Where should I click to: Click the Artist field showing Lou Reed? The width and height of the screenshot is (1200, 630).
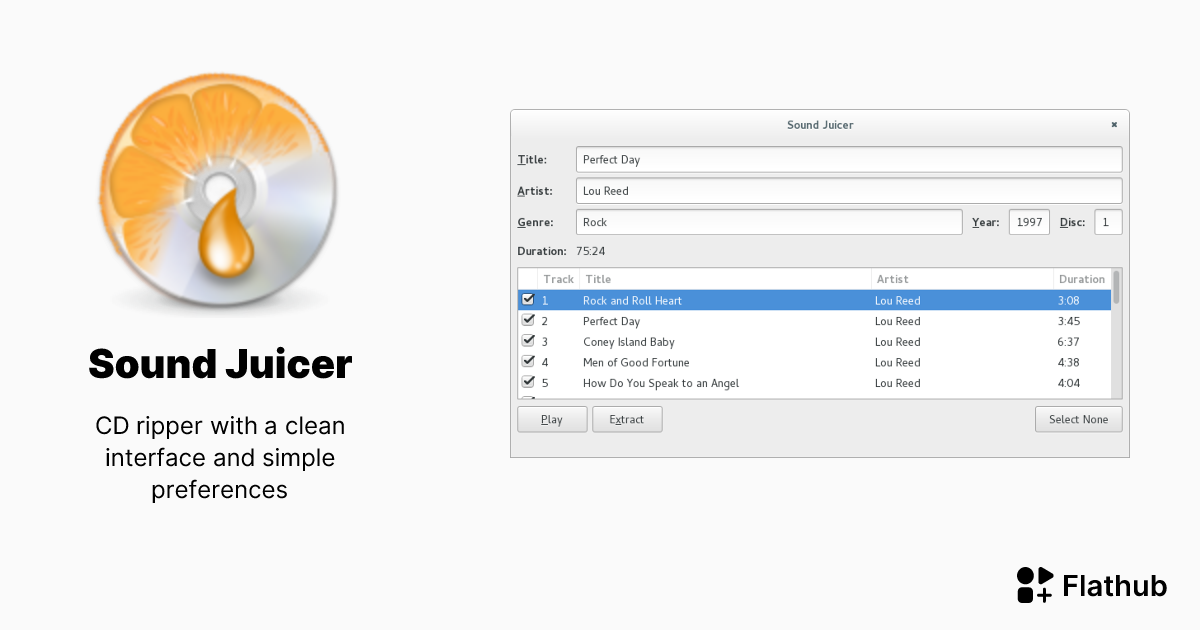pos(848,190)
